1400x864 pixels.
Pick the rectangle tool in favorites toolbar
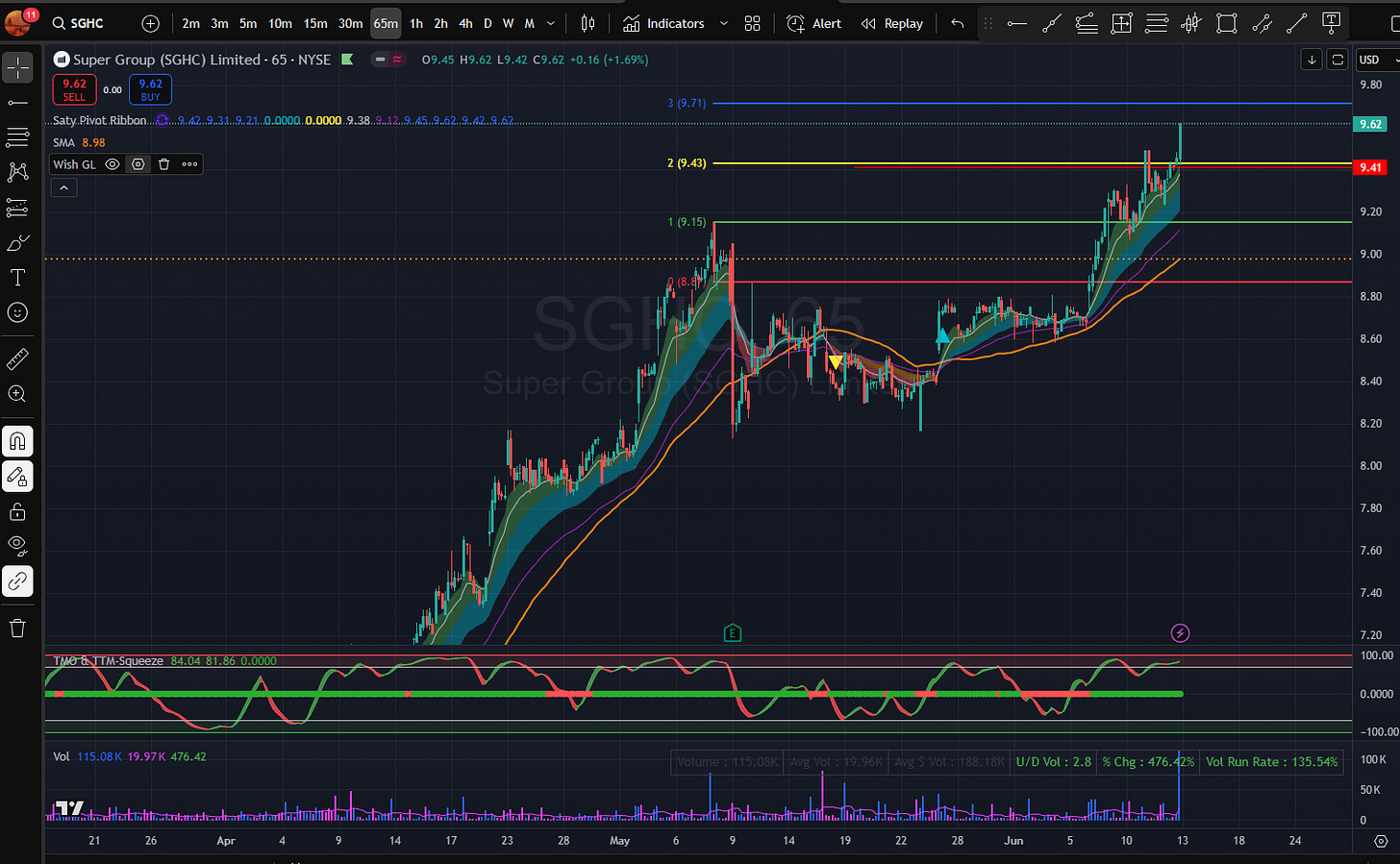point(1226,23)
